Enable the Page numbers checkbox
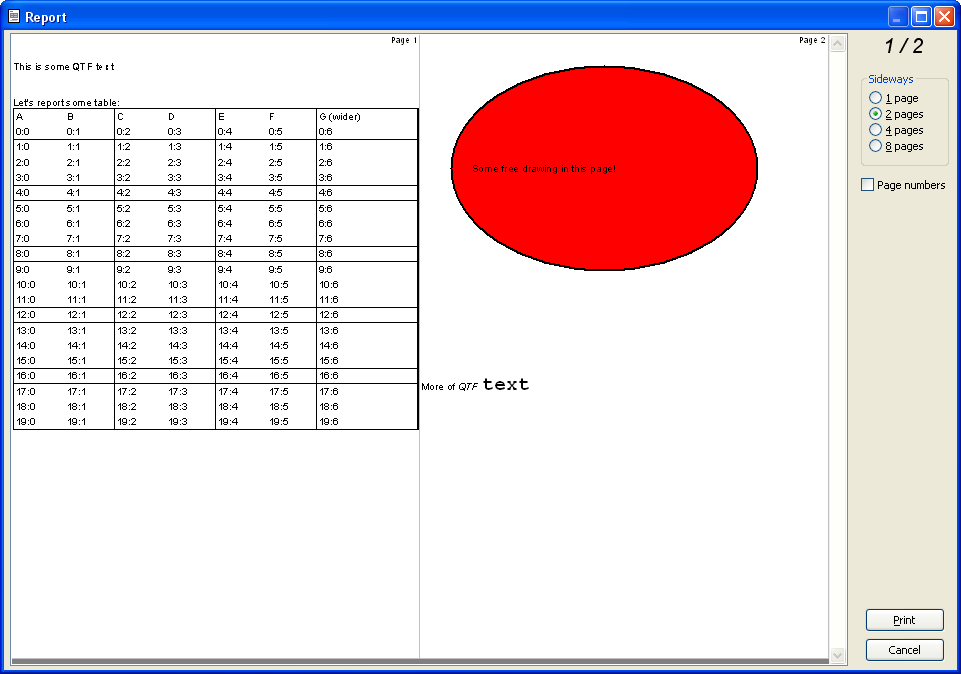This screenshot has height=674, width=961. coord(868,185)
